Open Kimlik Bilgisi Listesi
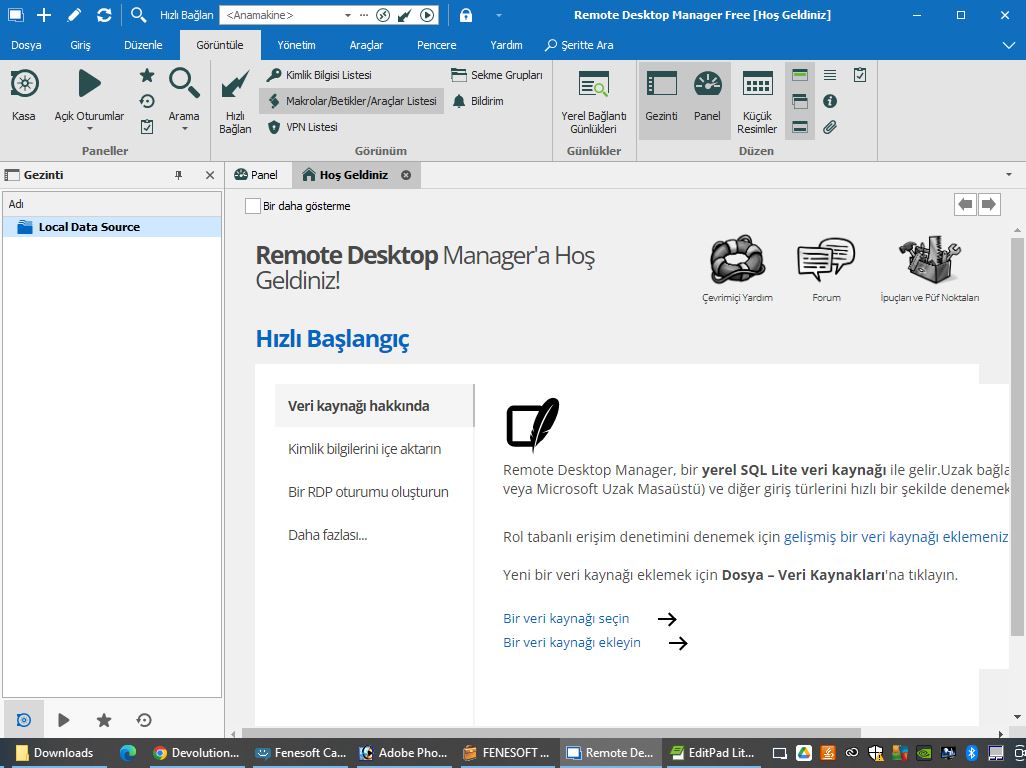1026x768 pixels. tap(319, 75)
